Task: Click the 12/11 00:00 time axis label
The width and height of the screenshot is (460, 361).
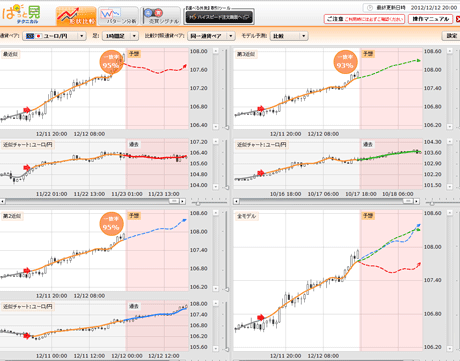Action: click(52, 356)
